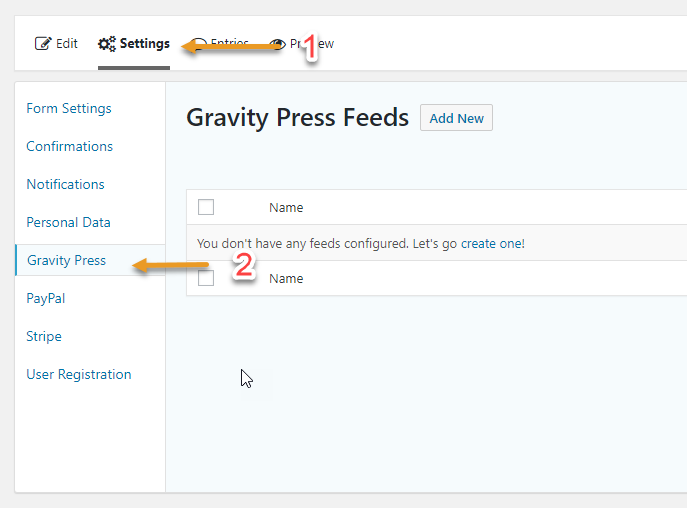This screenshot has width=687, height=508.
Task: Click the Name column header
Action: tap(286, 207)
